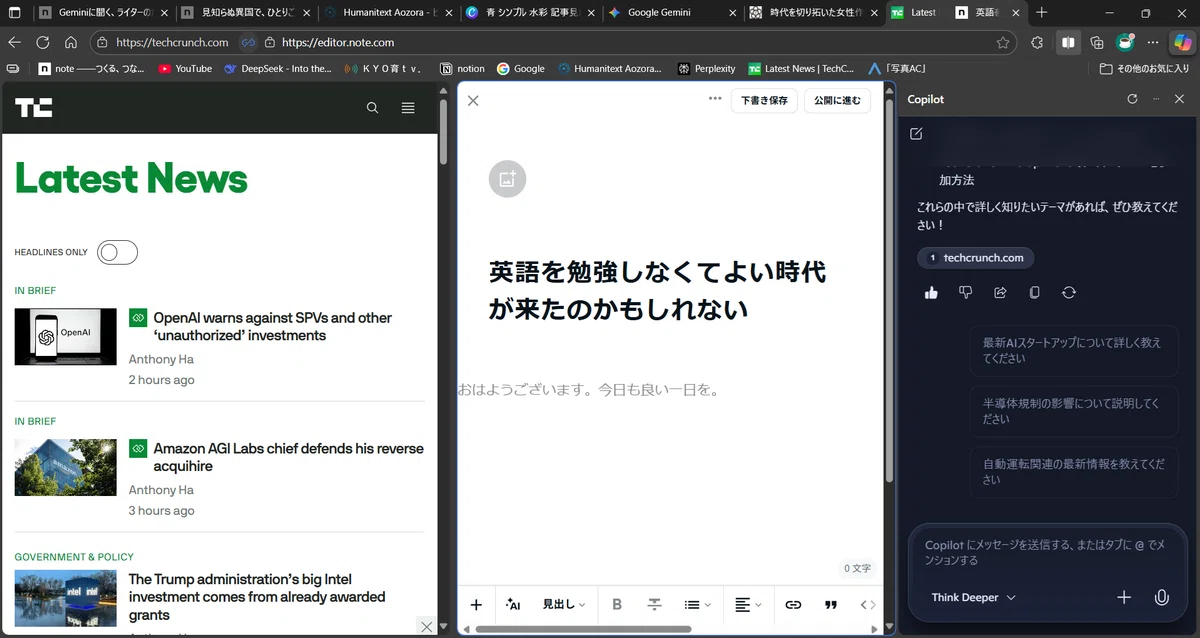Viewport: 1200px width, 638px height.
Task: Open the Trump administration Intel investment article
Action: click(x=257, y=597)
